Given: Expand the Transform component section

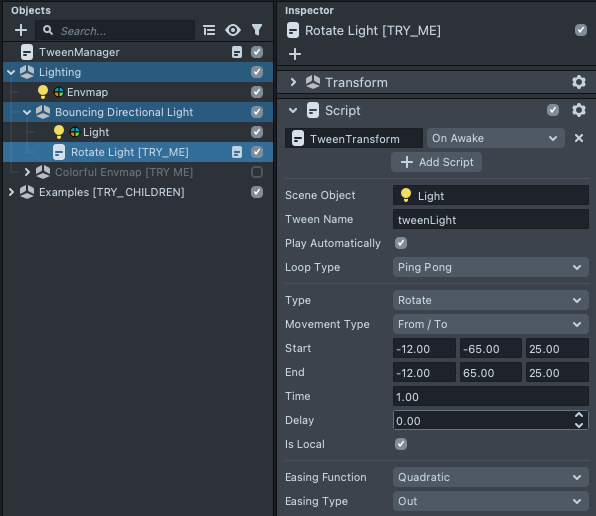Looking at the screenshot, I should tap(293, 82).
